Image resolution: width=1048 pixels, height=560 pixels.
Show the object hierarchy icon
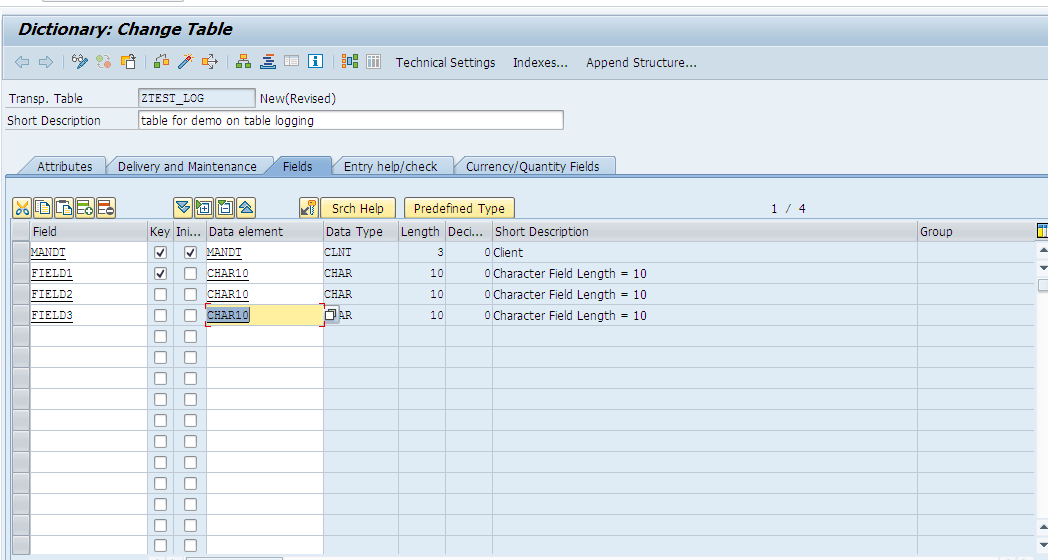[x=243, y=62]
